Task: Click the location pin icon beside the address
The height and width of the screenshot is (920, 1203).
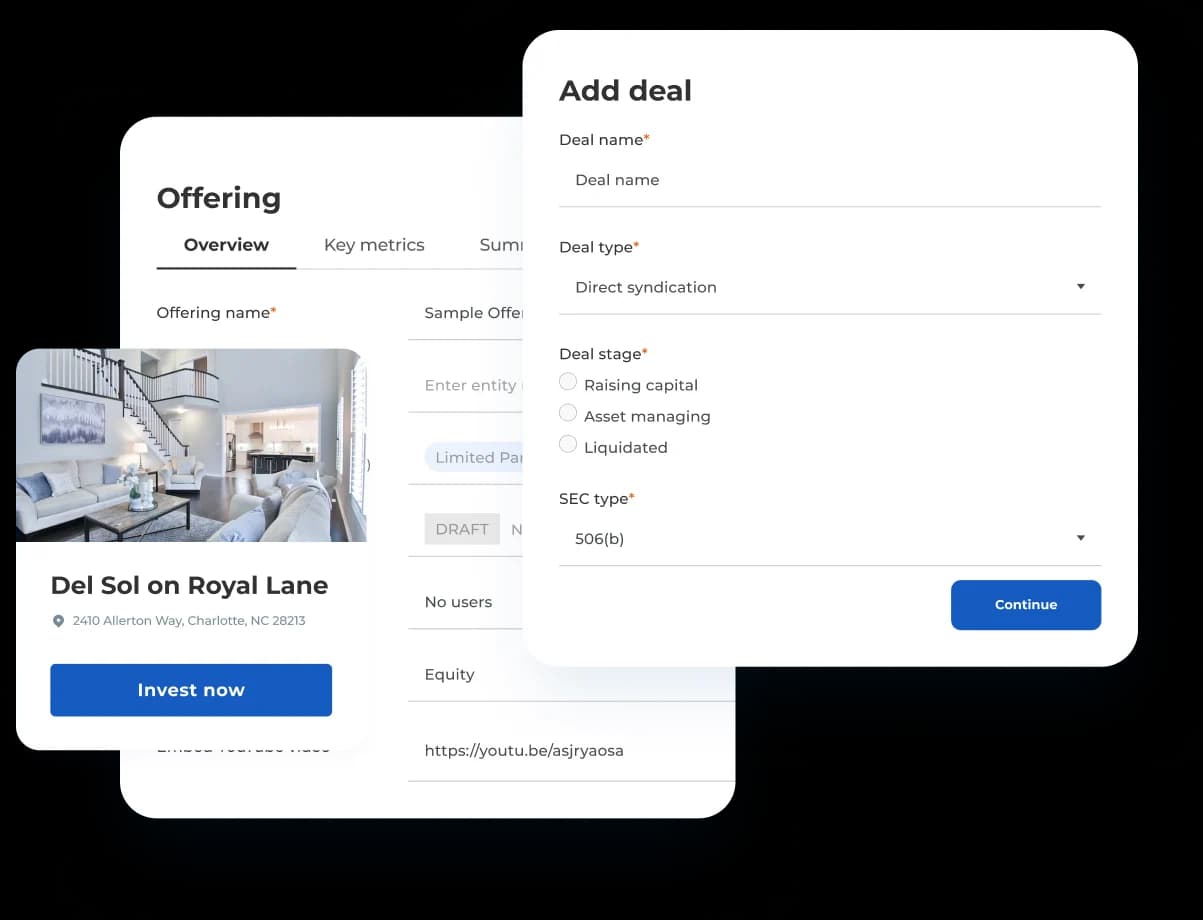Action: click(58, 621)
